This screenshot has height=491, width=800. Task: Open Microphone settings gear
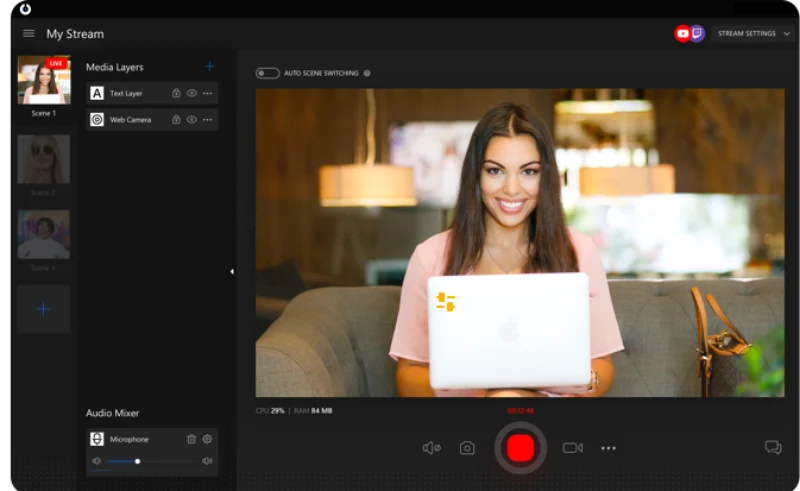click(x=207, y=439)
